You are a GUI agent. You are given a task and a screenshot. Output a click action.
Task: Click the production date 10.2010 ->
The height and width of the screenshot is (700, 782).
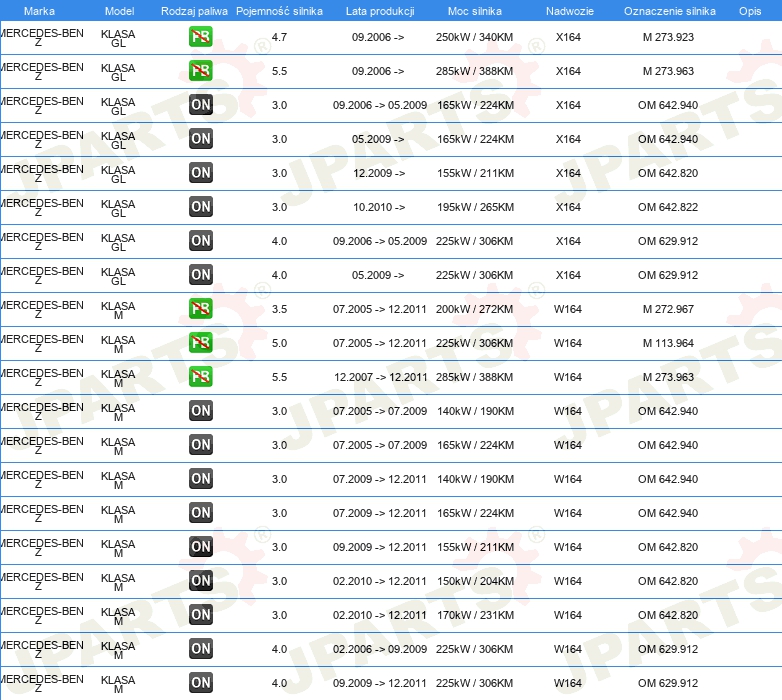click(379, 207)
